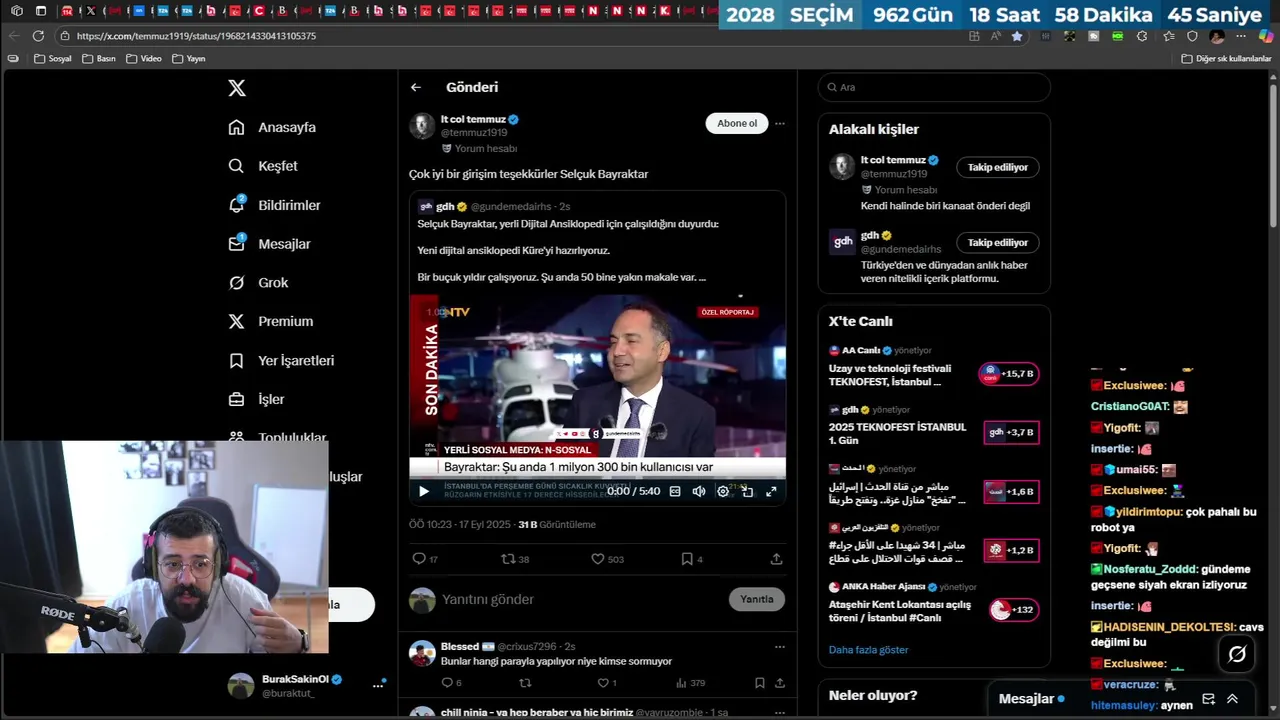Screen dimensions: 1280x720
Task: Open the Sosyal bookmarks folder
Action: pos(53,59)
